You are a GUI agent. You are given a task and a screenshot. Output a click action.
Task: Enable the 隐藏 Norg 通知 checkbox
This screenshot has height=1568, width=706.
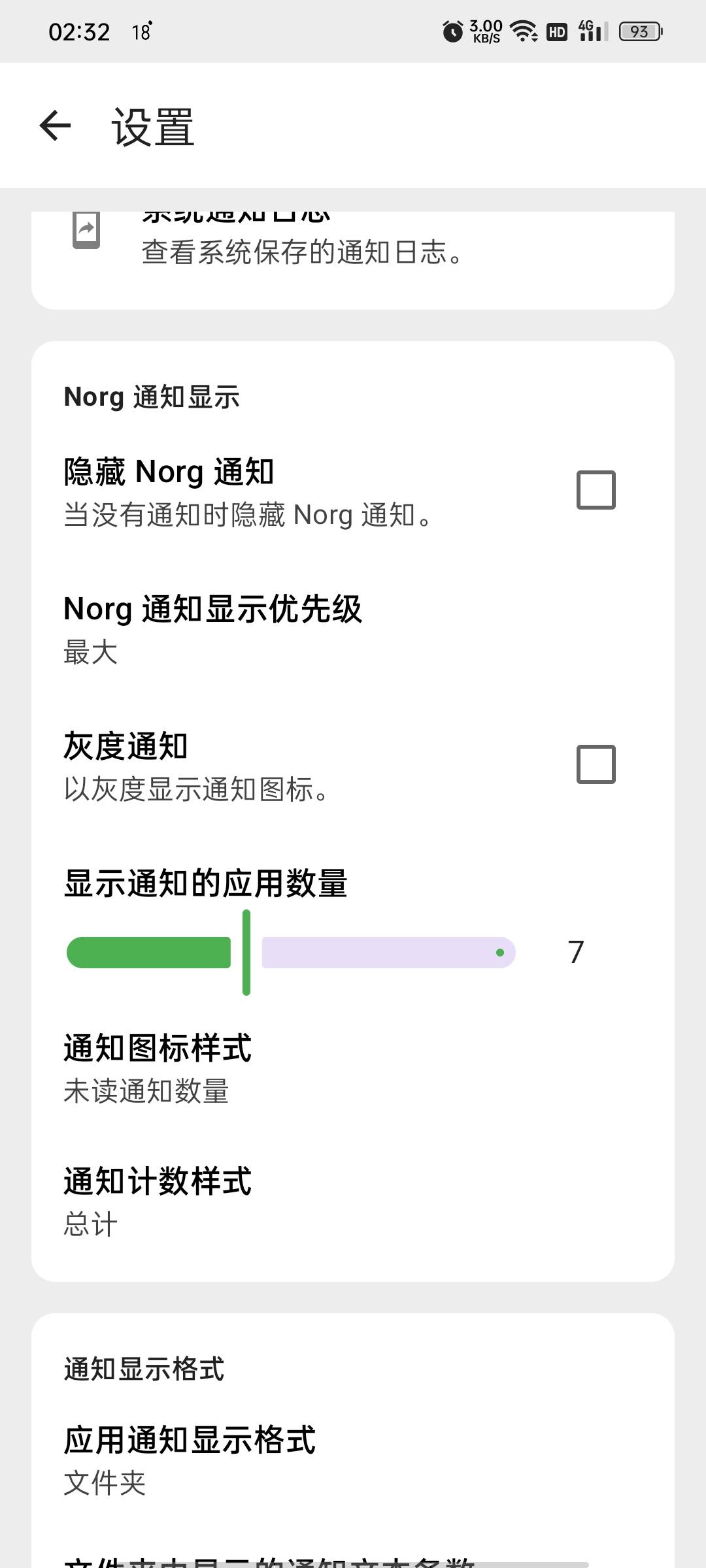click(596, 490)
